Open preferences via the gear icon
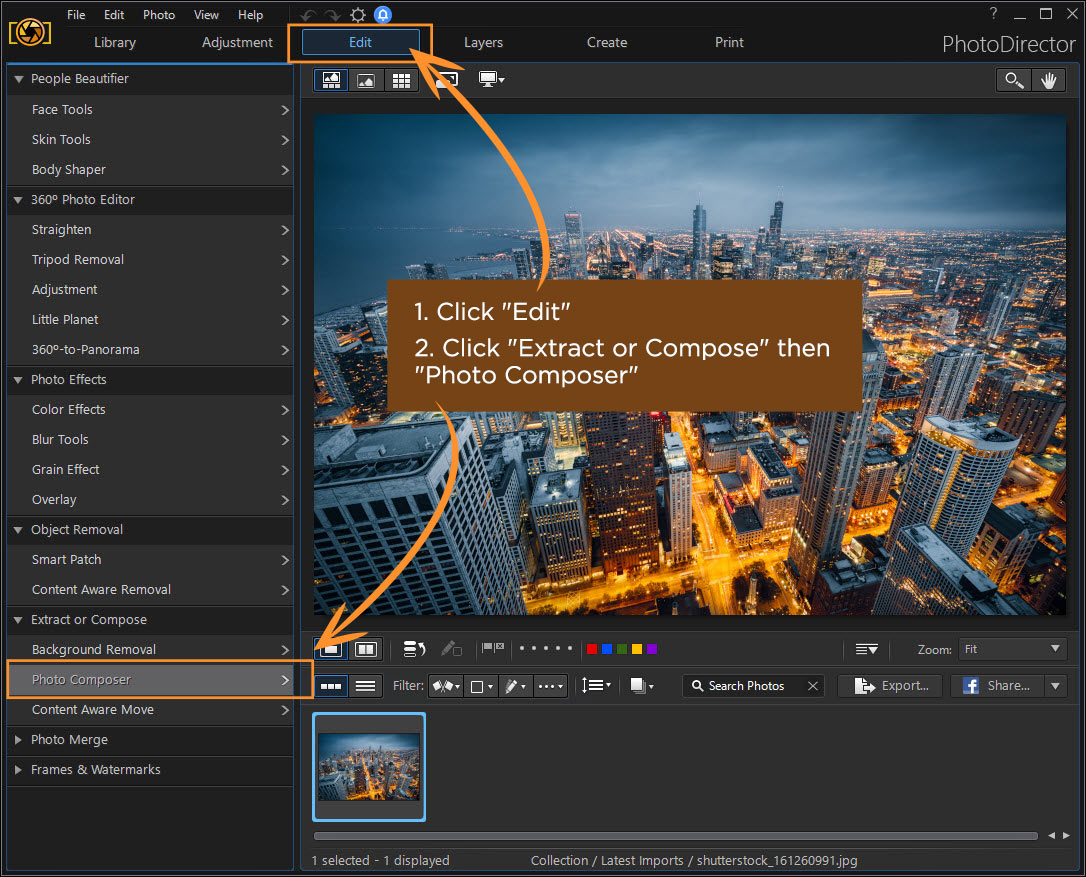Viewport: 1086px width, 877px height. [357, 15]
